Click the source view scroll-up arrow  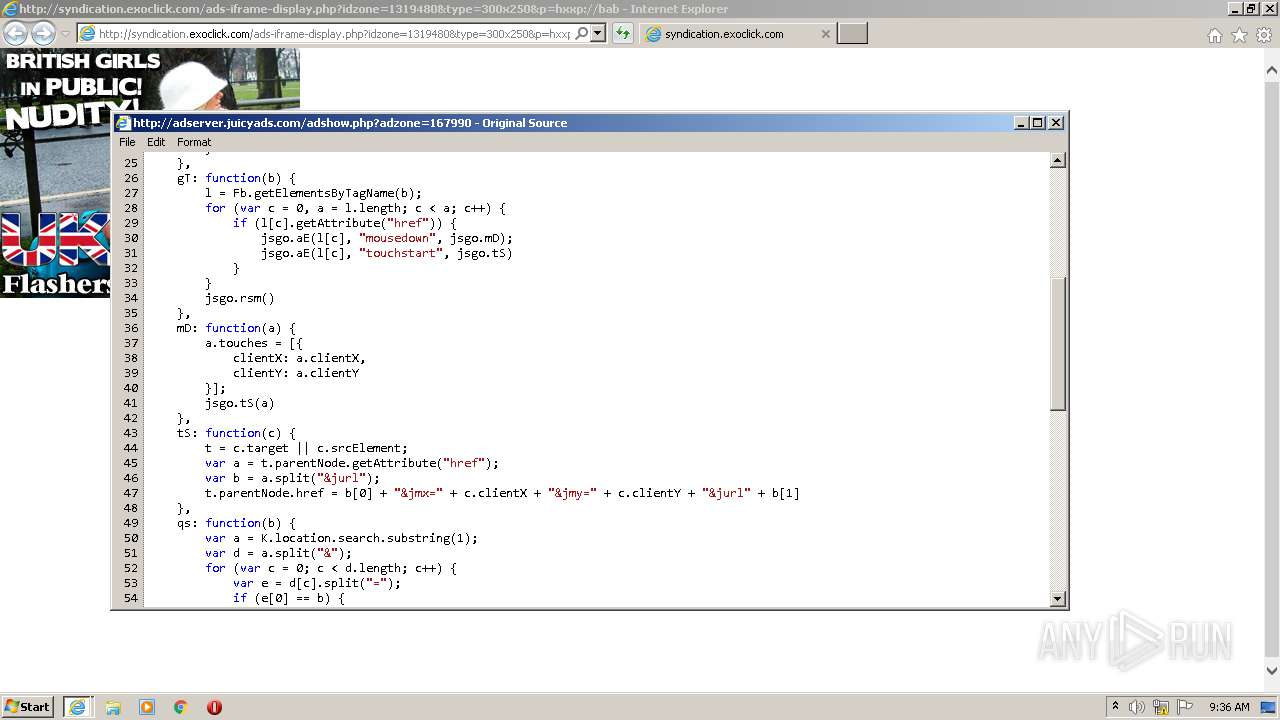coord(1058,160)
